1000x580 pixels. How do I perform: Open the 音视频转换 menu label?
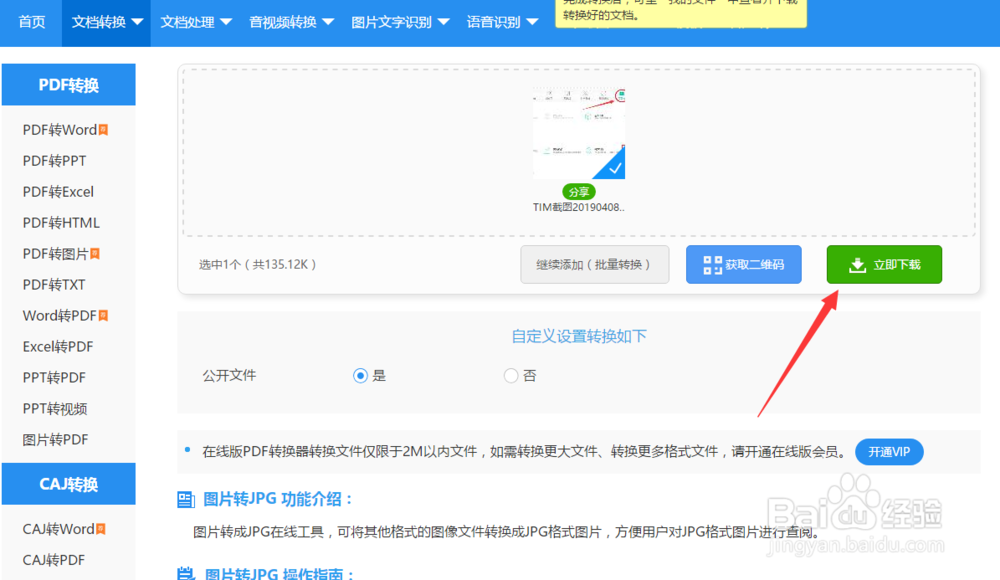click(x=283, y=22)
